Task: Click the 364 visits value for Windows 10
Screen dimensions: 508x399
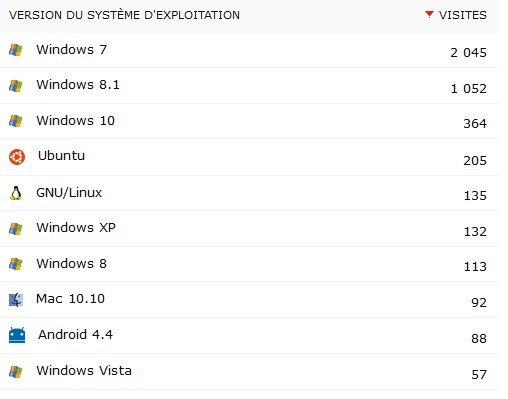Action: click(x=475, y=124)
